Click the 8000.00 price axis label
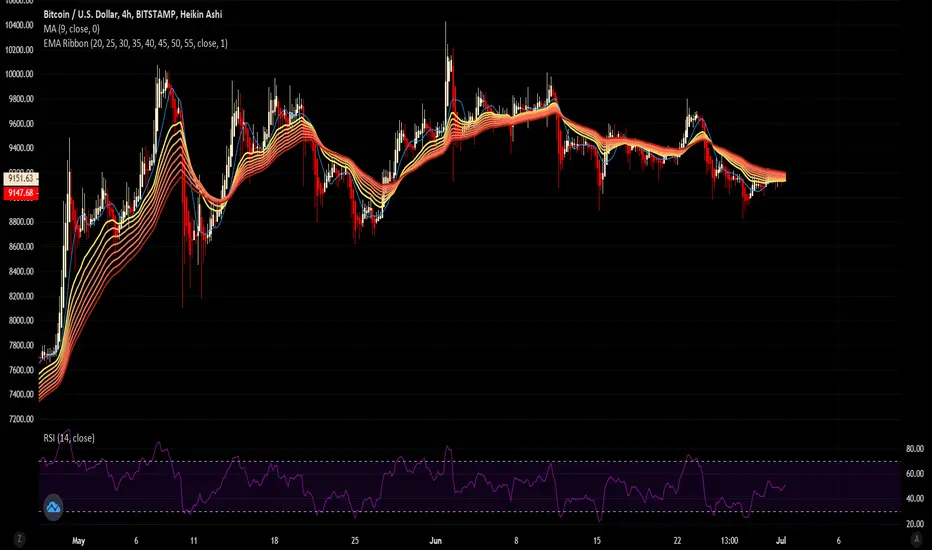 click(21, 320)
